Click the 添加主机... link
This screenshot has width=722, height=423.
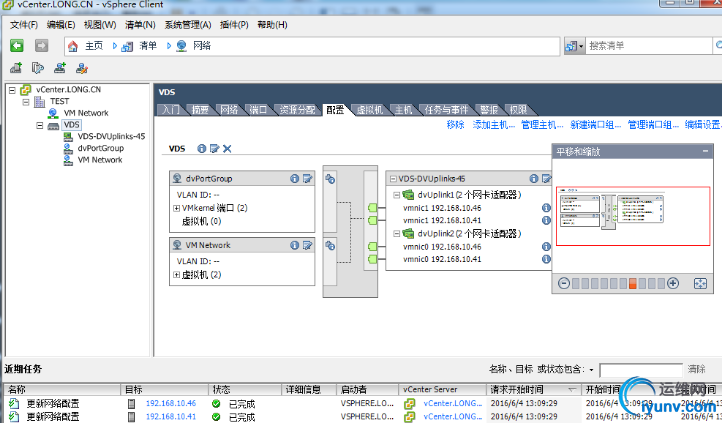pos(494,125)
